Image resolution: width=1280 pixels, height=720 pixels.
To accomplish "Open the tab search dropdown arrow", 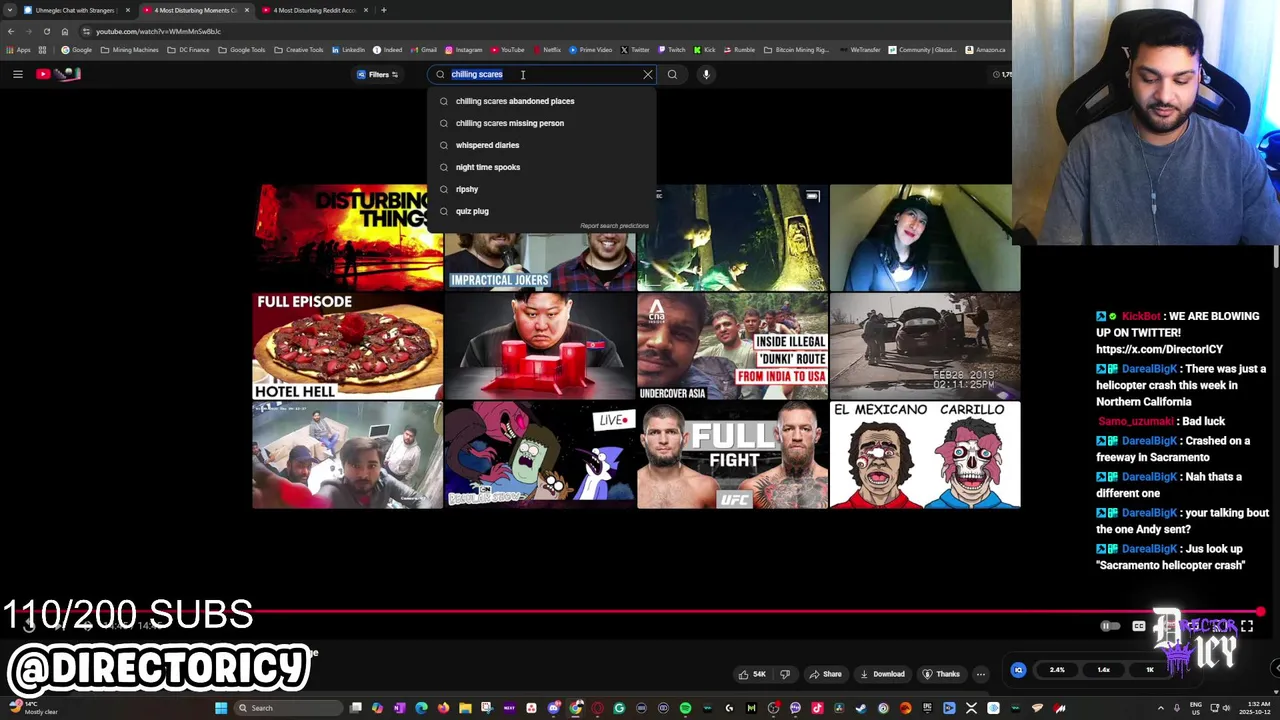I will (x=9, y=10).
